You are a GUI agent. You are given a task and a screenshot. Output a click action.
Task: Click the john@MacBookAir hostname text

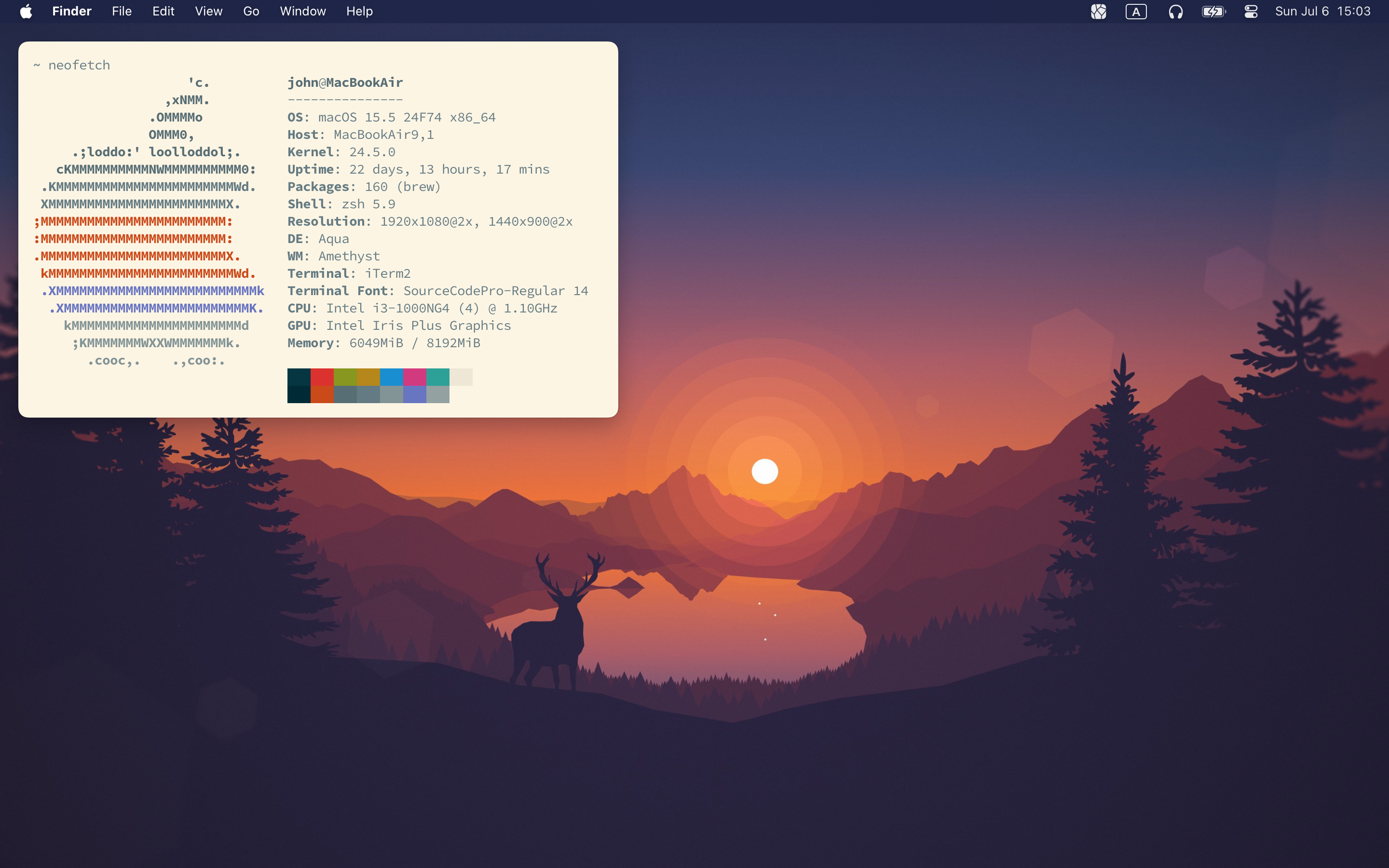click(344, 82)
